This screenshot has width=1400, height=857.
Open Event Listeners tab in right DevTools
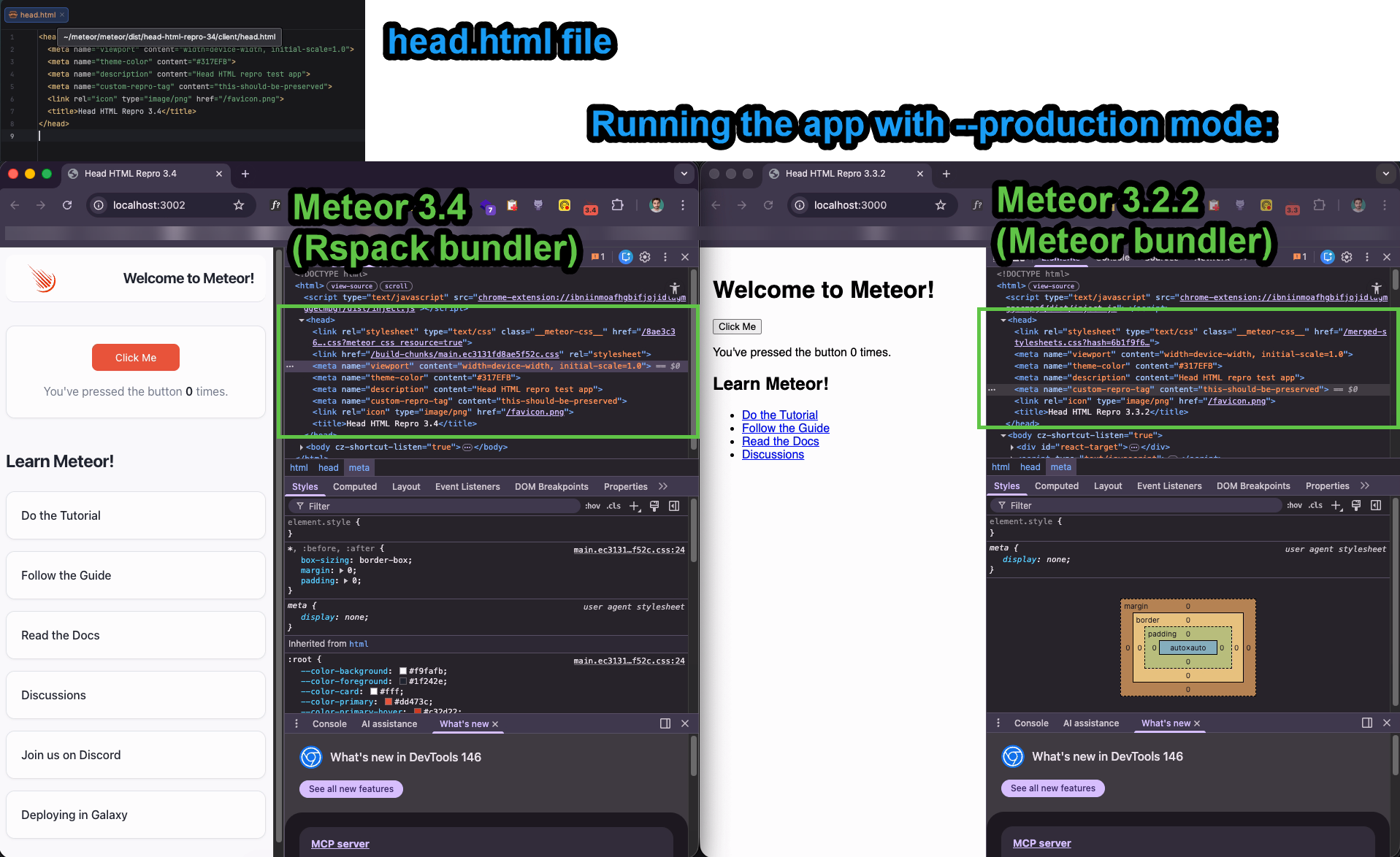click(x=1168, y=486)
